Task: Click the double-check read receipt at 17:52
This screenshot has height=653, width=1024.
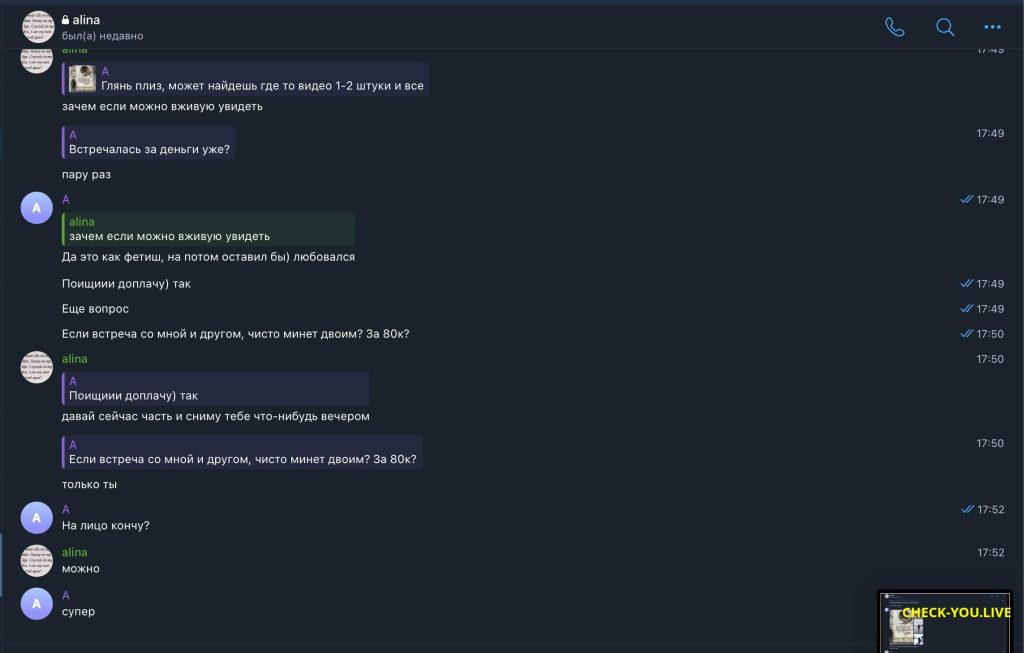Action: [966, 509]
